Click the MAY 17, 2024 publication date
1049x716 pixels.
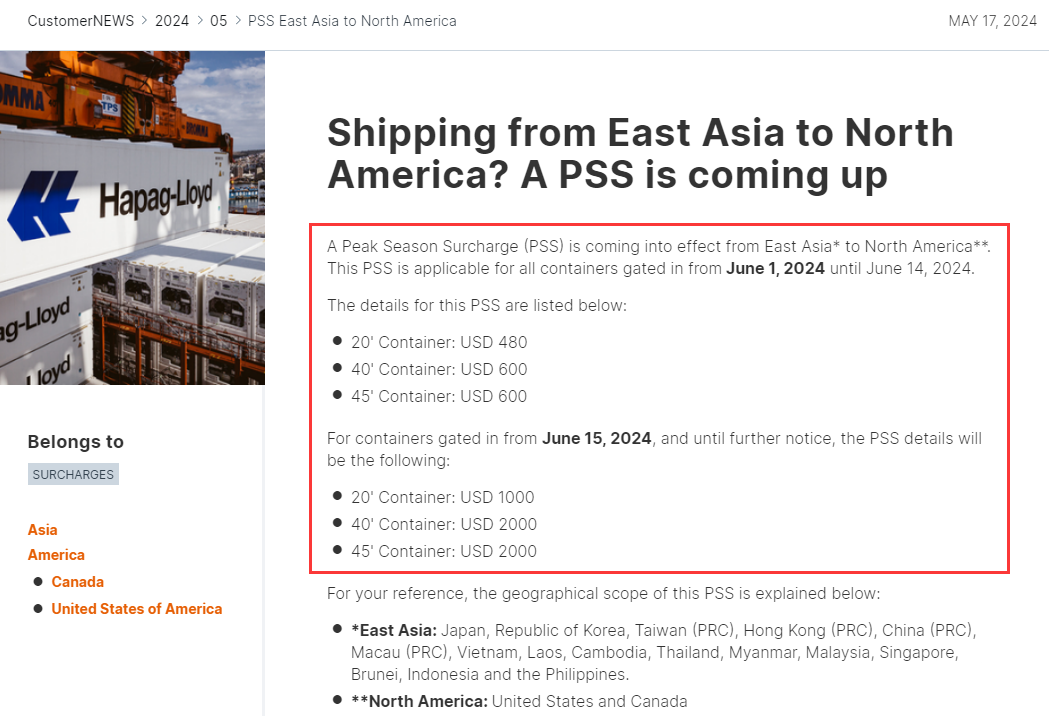(x=992, y=21)
